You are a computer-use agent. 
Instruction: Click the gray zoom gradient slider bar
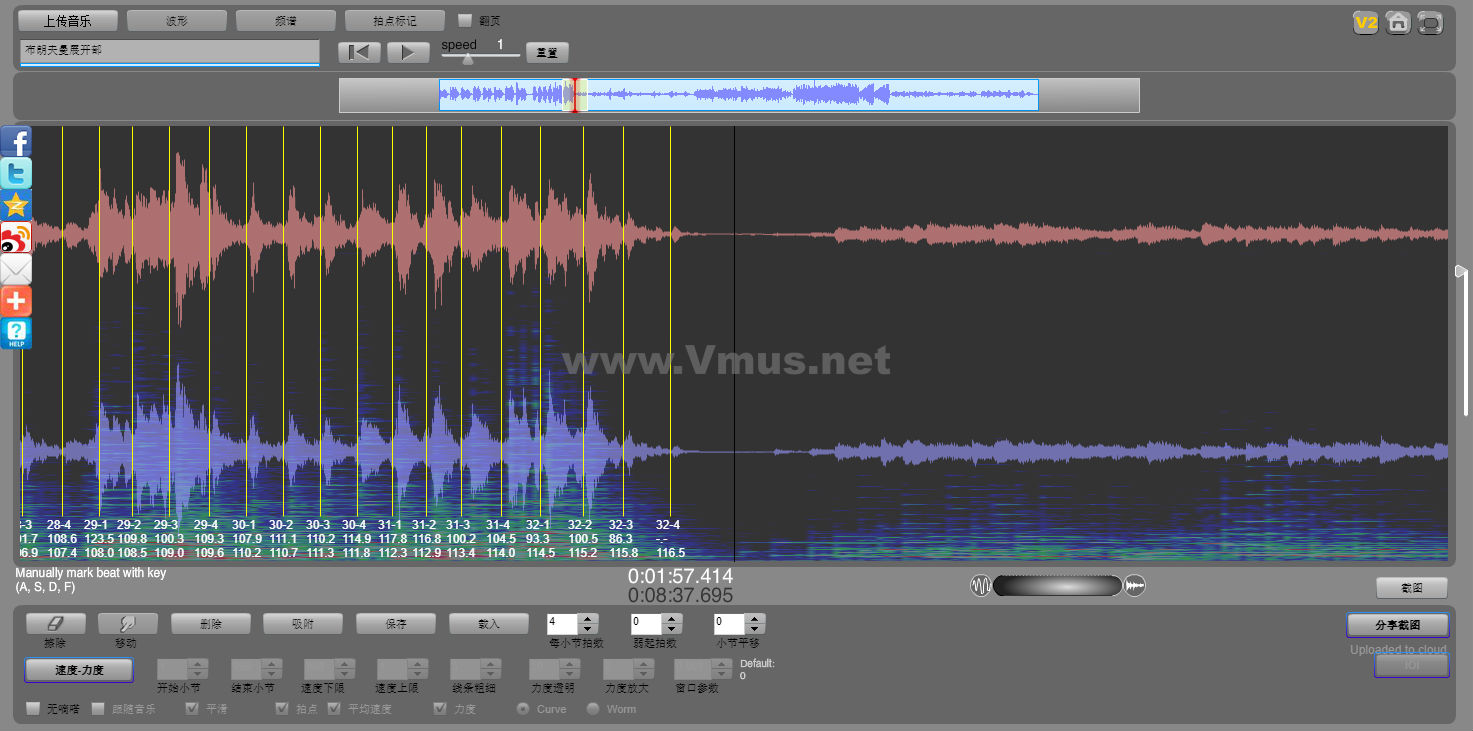pyautogui.click(x=1057, y=586)
